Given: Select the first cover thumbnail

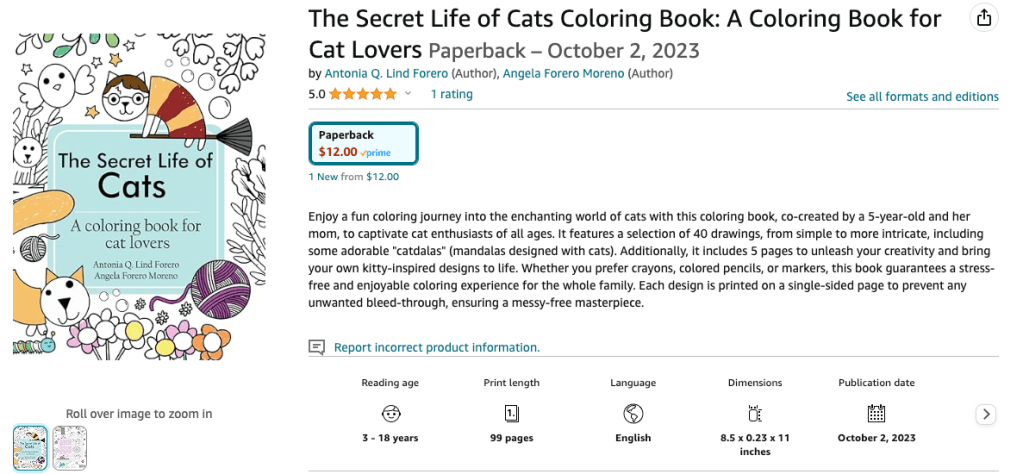Looking at the screenshot, I should tap(30, 447).
